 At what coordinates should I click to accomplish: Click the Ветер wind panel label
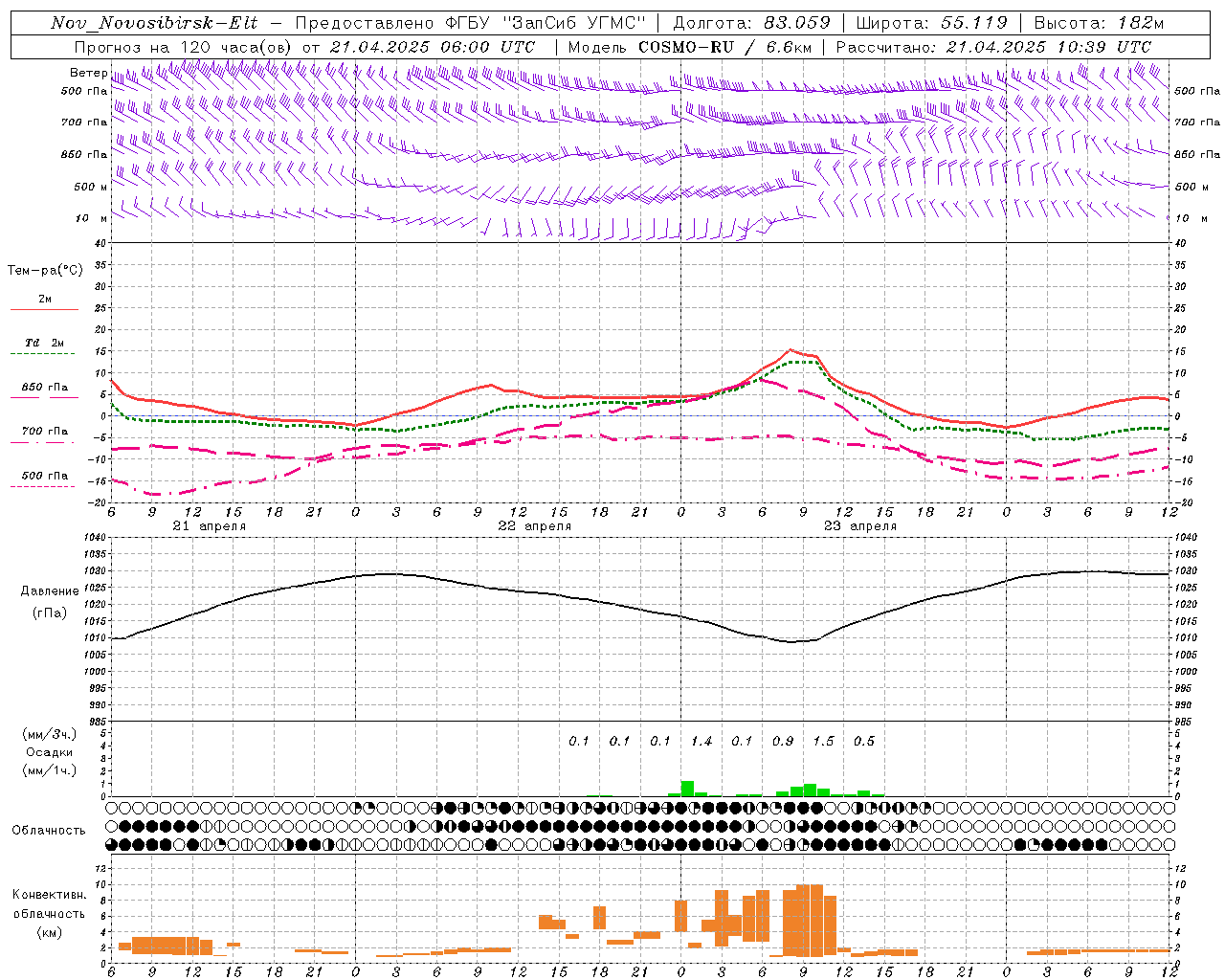coord(88,73)
